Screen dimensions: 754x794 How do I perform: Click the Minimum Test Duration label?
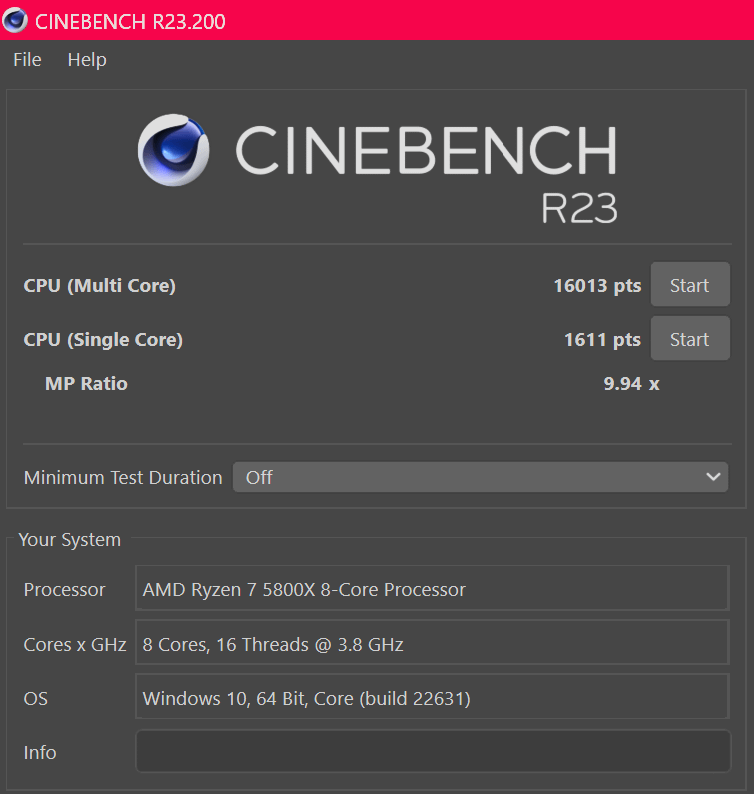(123, 478)
